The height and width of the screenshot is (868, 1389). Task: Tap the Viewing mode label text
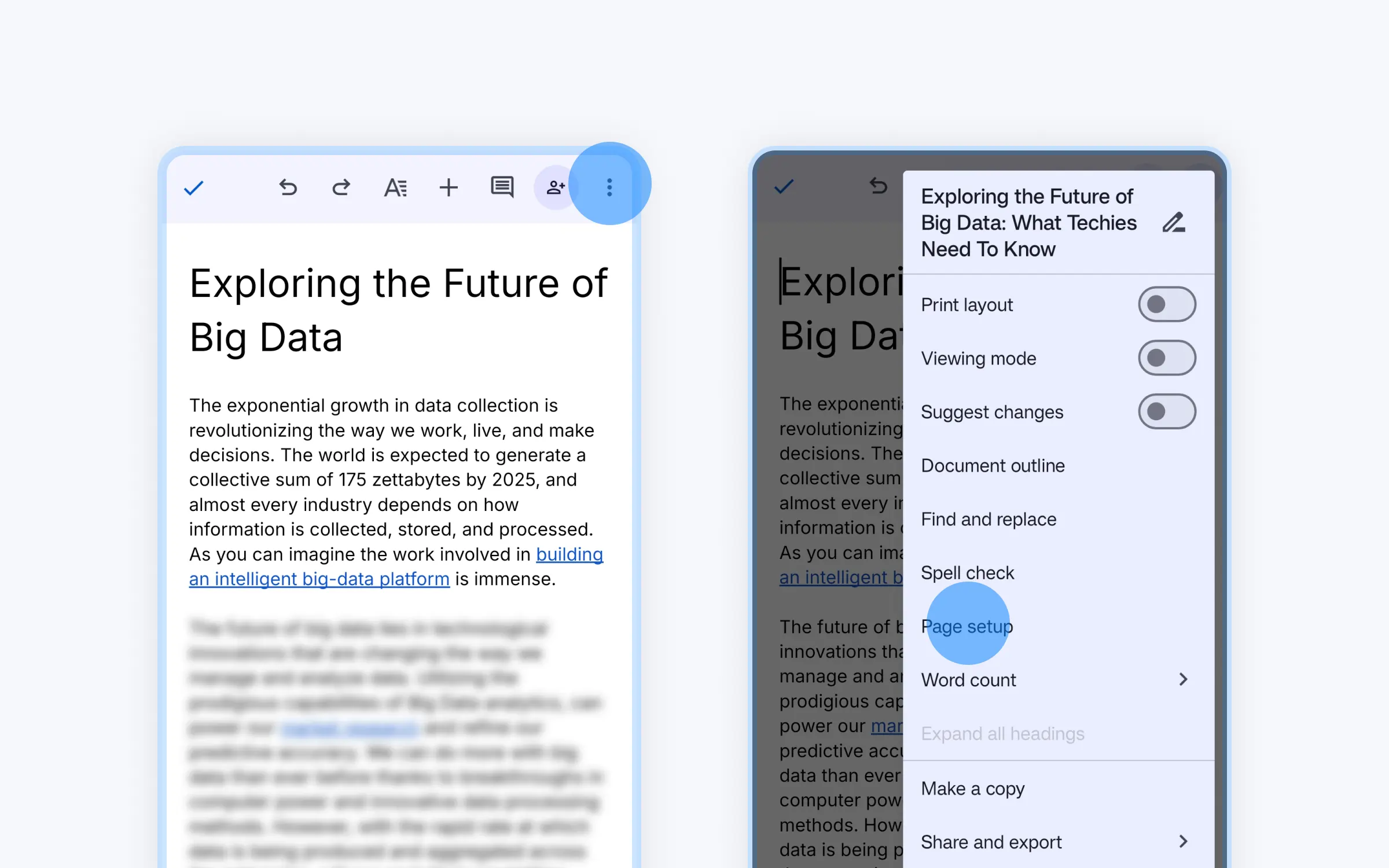978,359
